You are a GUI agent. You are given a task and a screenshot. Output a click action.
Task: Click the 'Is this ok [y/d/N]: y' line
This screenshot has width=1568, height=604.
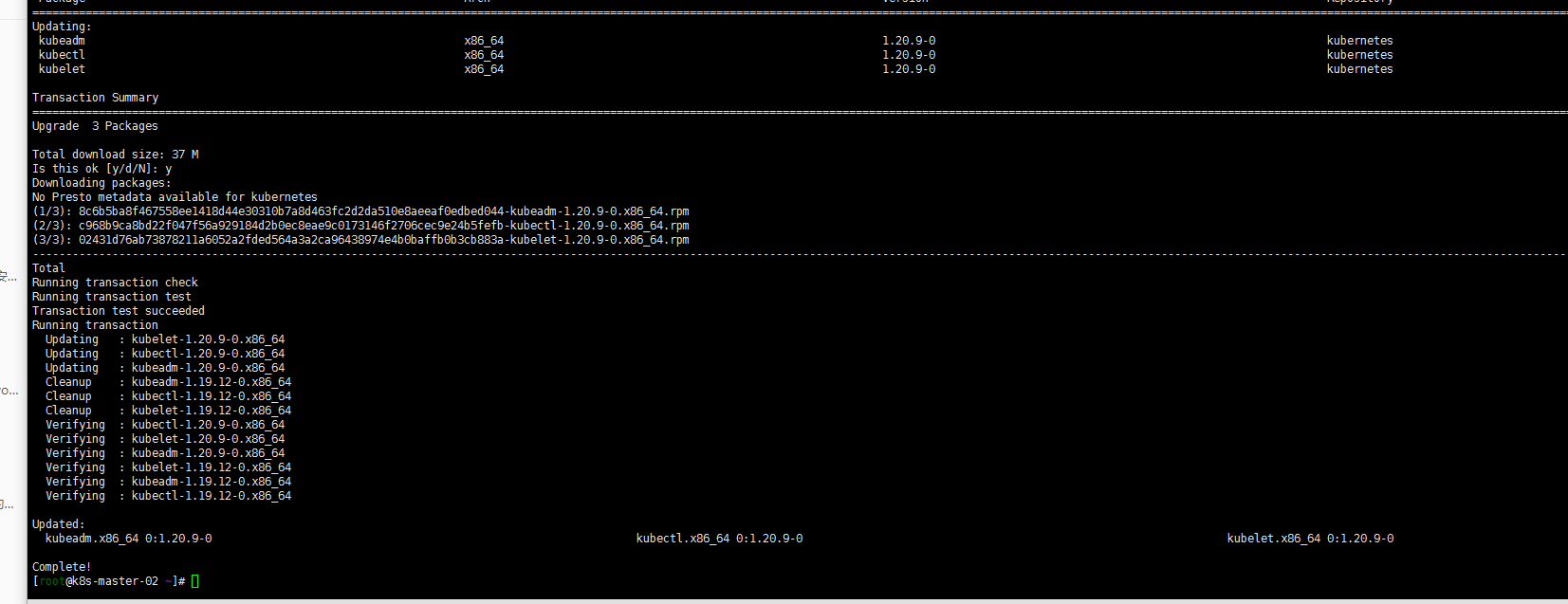point(101,169)
